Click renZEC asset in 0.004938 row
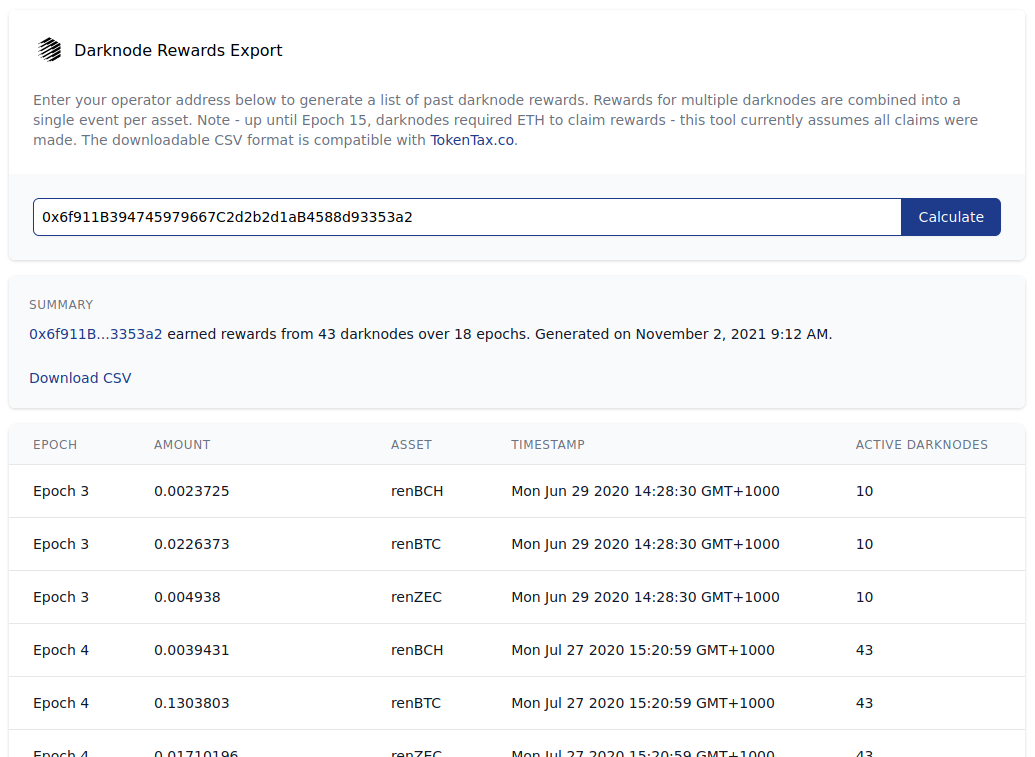 pos(416,597)
